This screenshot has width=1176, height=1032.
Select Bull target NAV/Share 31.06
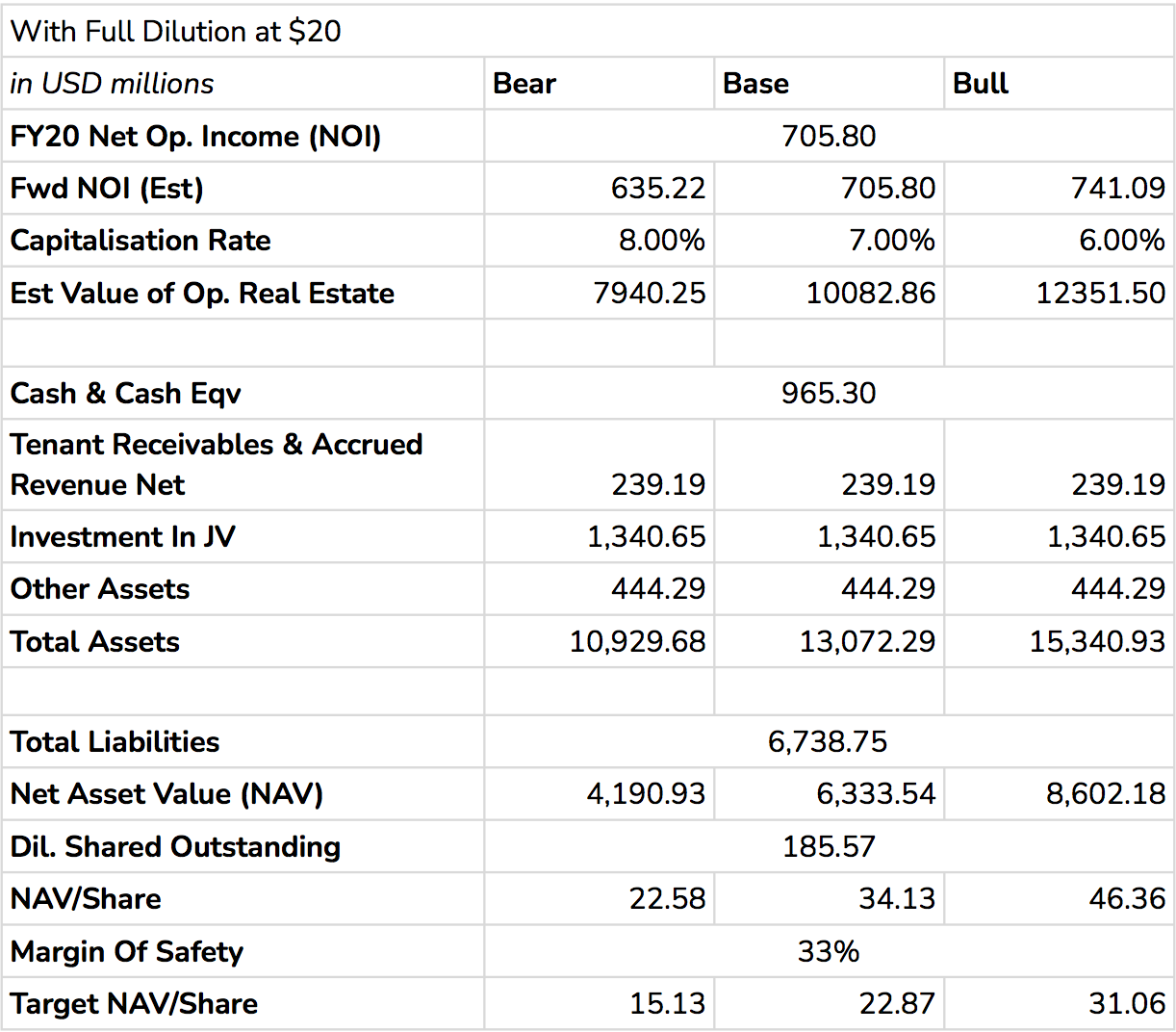(x=1059, y=1003)
